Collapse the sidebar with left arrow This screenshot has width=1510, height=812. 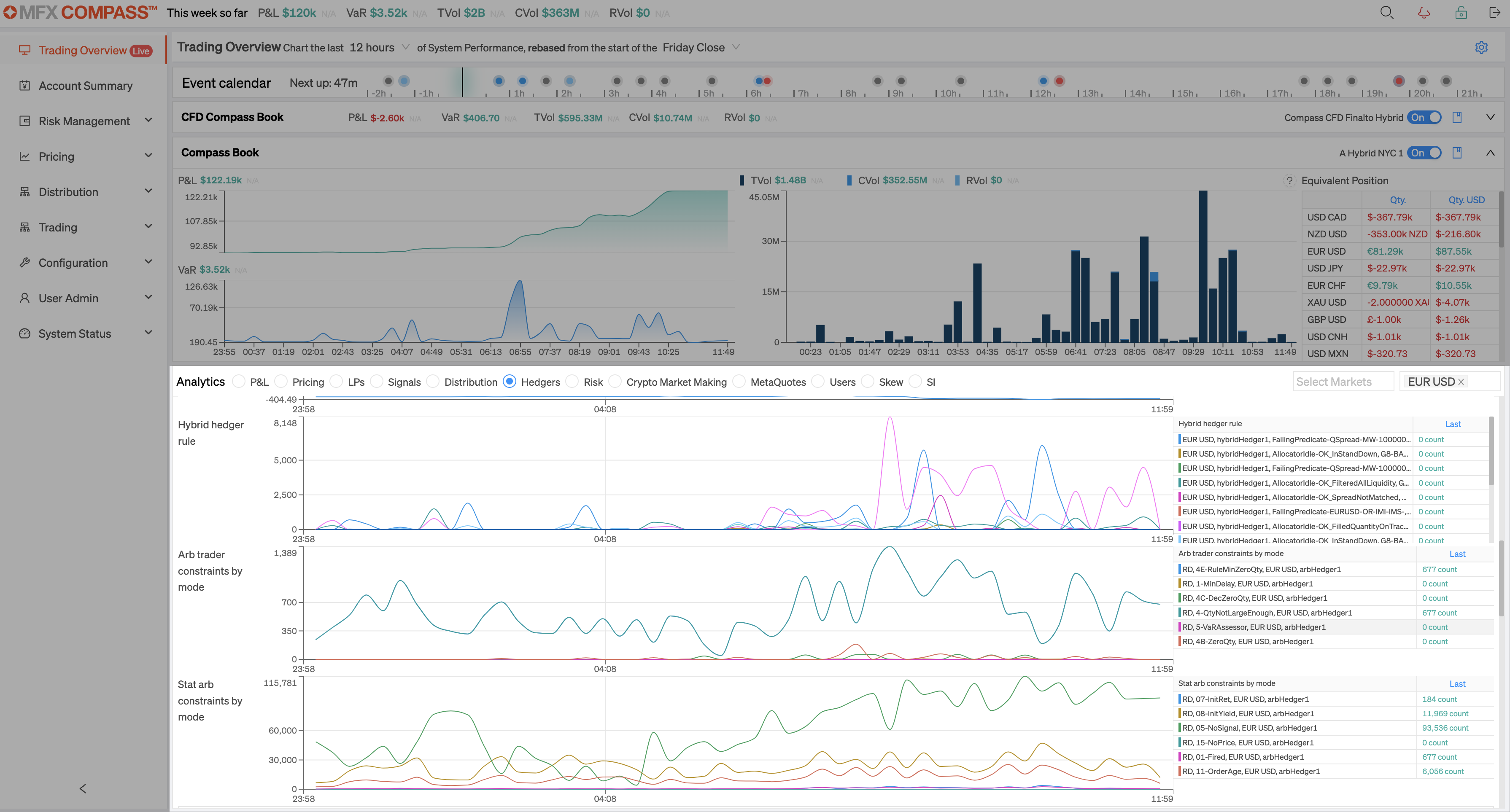pos(83,788)
